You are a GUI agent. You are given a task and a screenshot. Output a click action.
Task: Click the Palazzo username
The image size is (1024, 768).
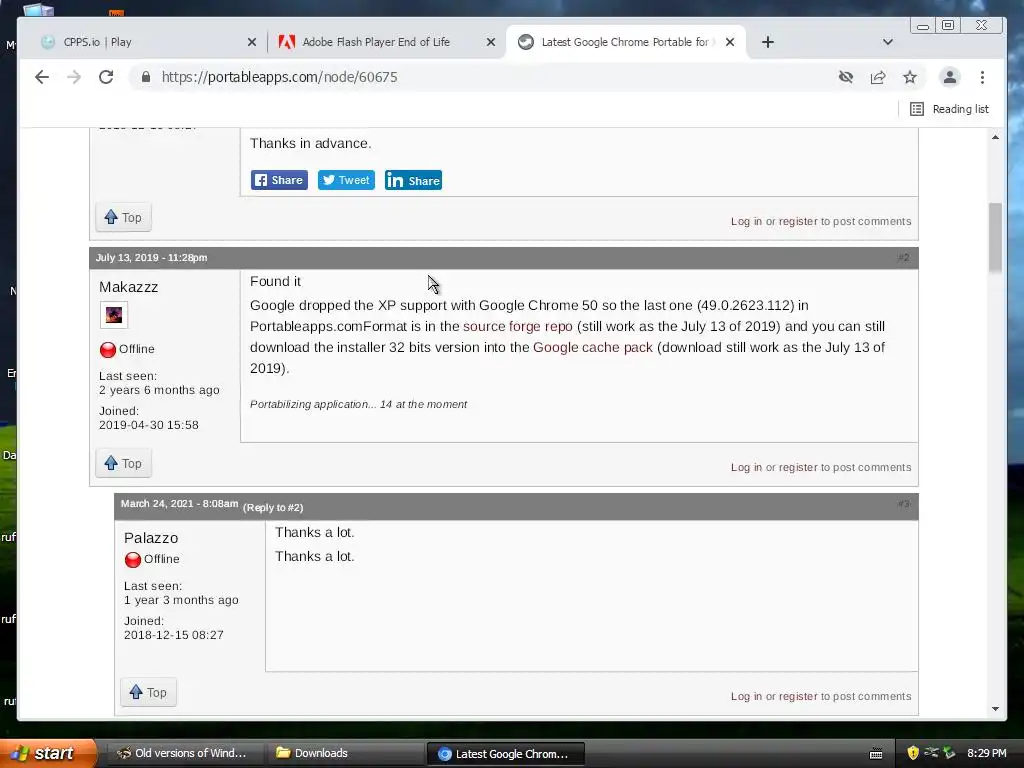click(151, 538)
